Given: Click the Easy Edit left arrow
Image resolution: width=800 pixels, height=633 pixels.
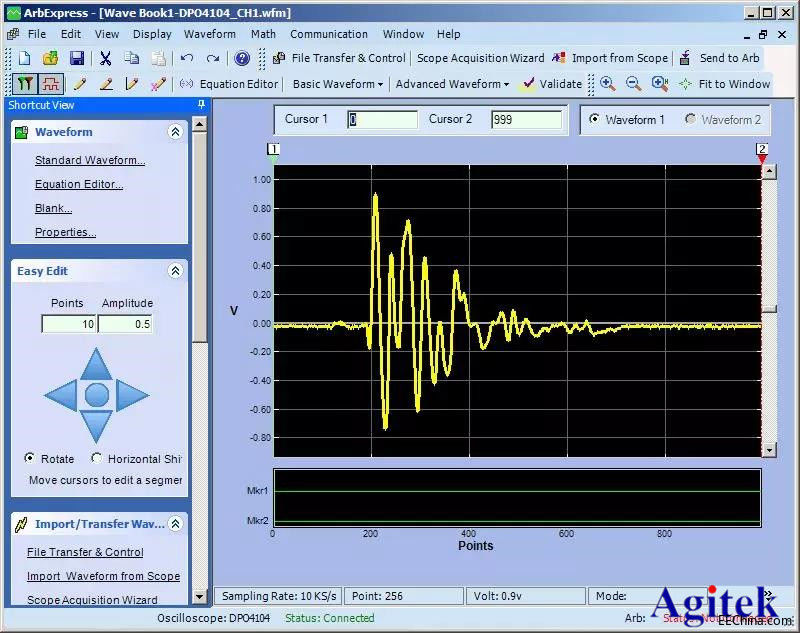Looking at the screenshot, I should pos(61,395).
